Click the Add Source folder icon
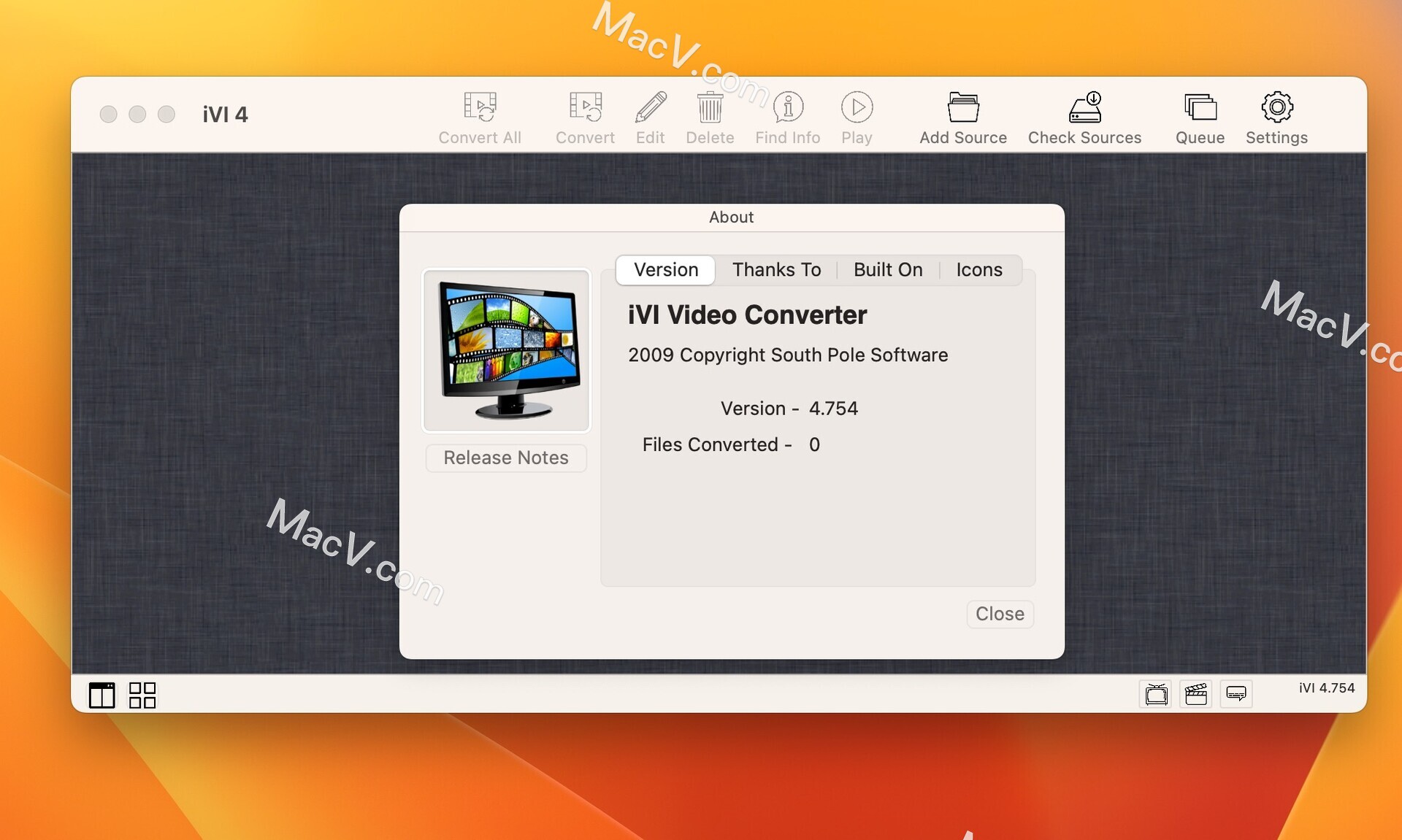 [x=963, y=107]
